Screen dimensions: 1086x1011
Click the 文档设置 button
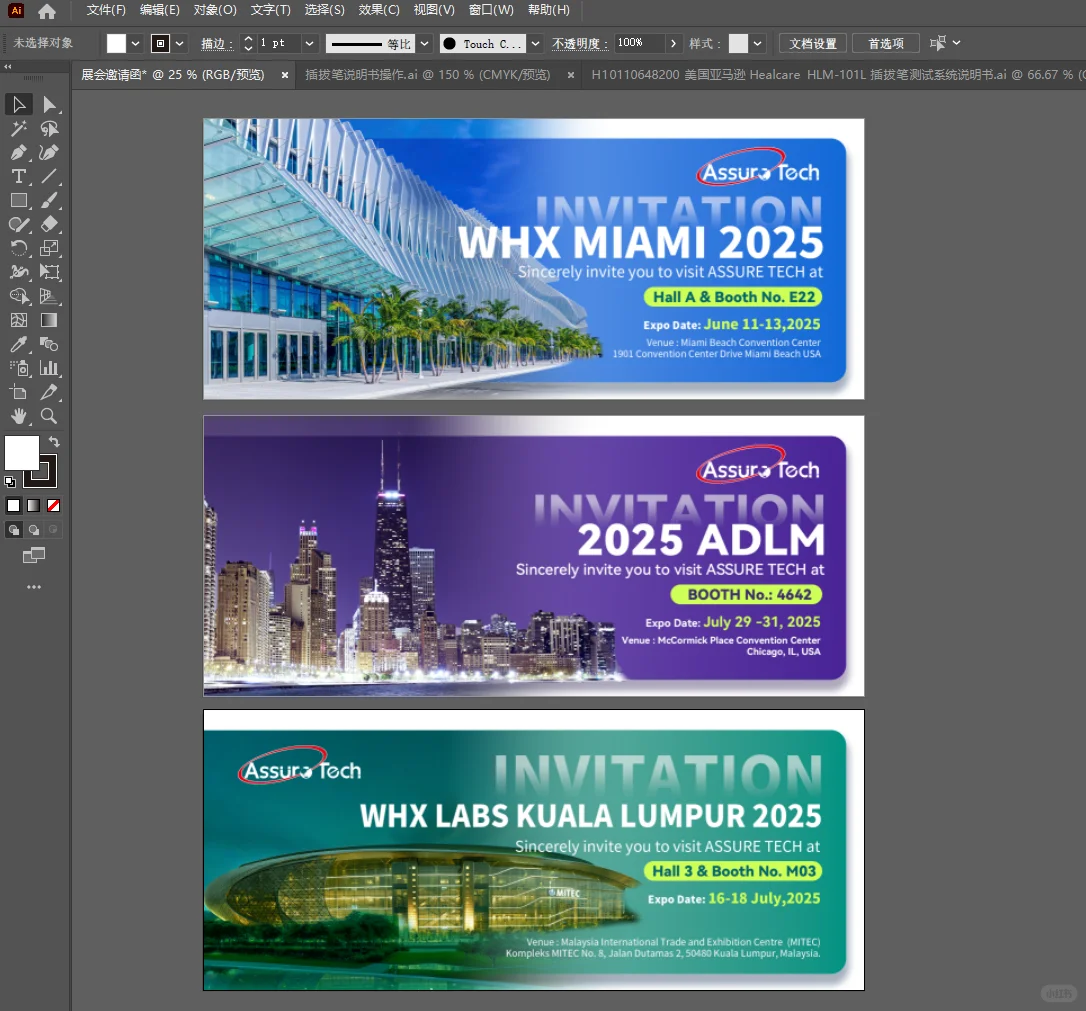pyautogui.click(x=813, y=44)
